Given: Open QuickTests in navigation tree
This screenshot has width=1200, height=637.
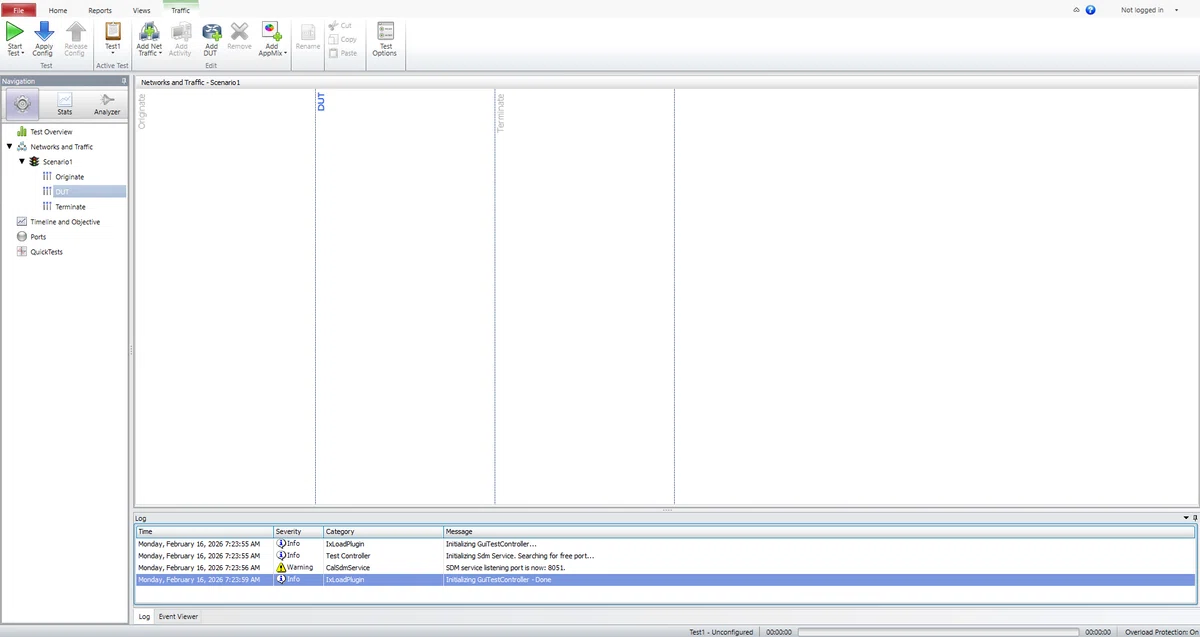Looking at the screenshot, I should point(46,251).
